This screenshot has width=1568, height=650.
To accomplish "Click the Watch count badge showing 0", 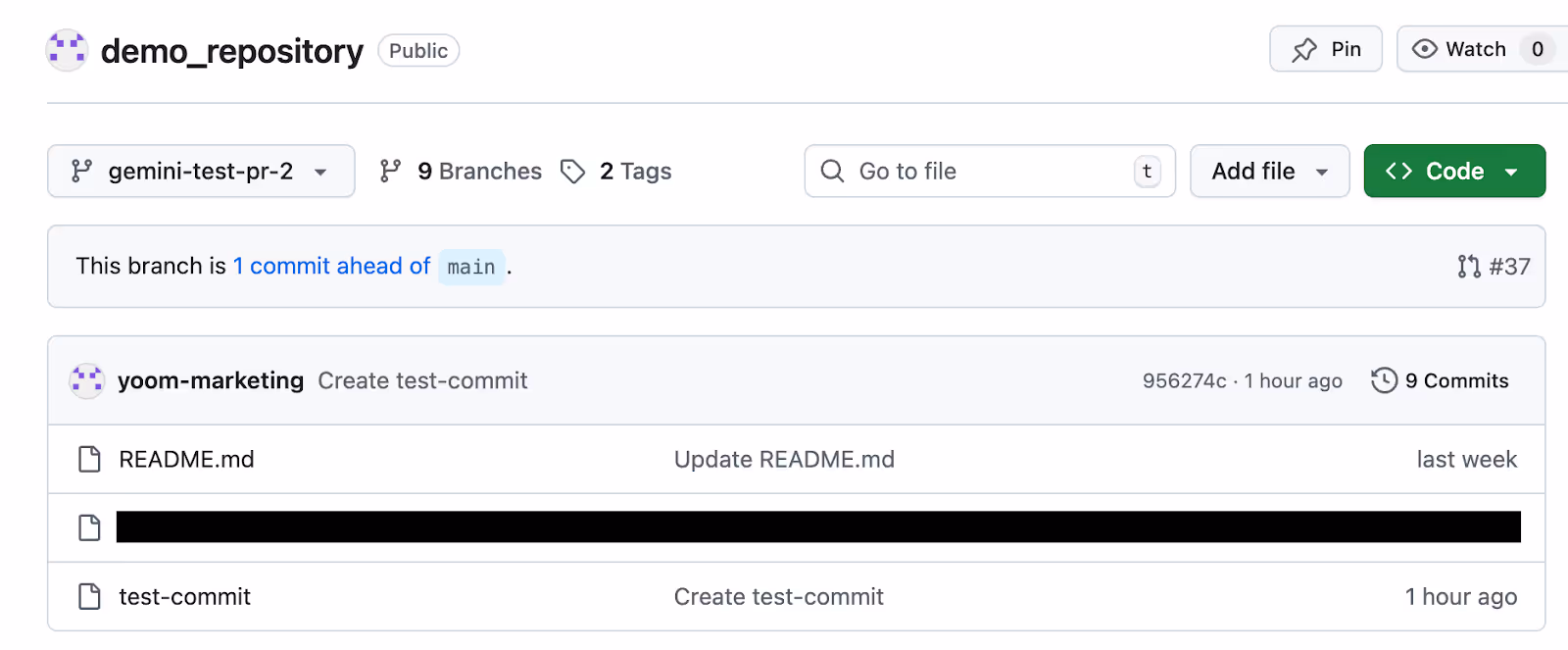I will pyautogui.click(x=1538, y=49).
